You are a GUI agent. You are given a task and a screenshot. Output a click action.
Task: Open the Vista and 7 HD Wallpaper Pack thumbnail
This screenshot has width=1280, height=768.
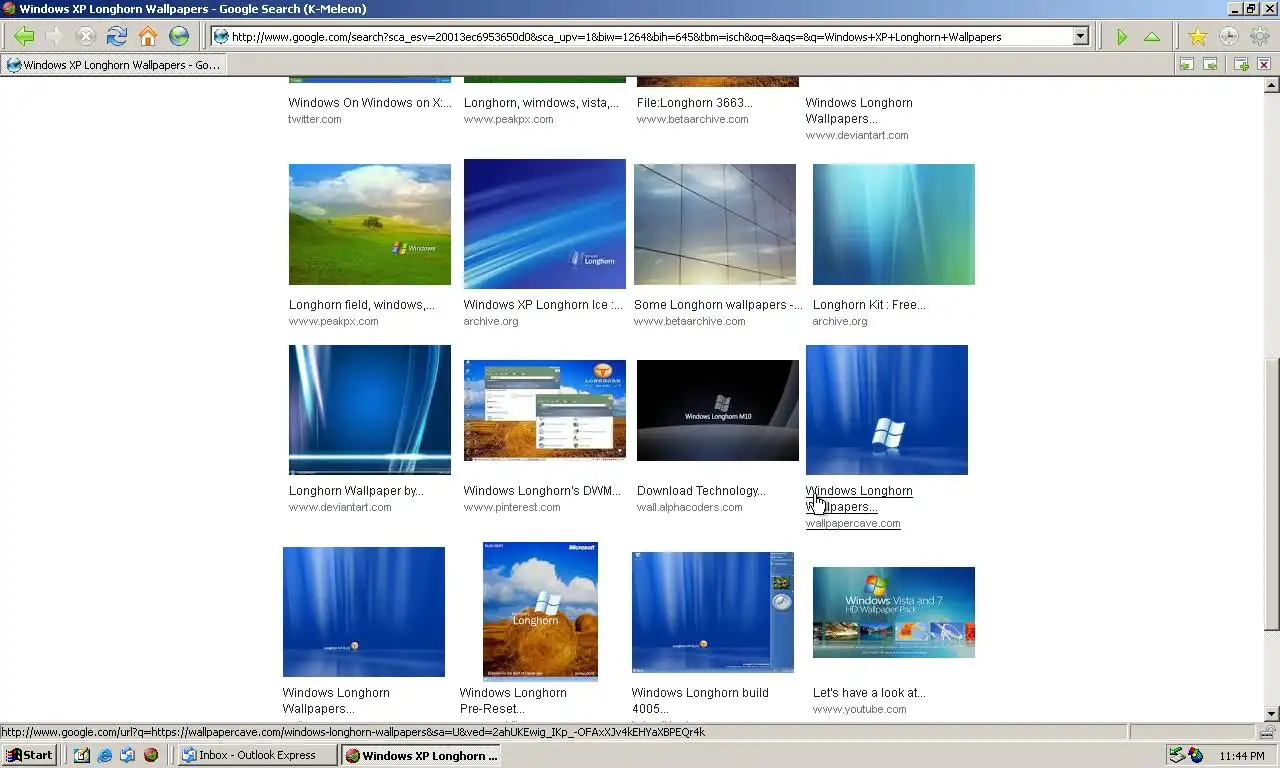(x=894, y=612)
